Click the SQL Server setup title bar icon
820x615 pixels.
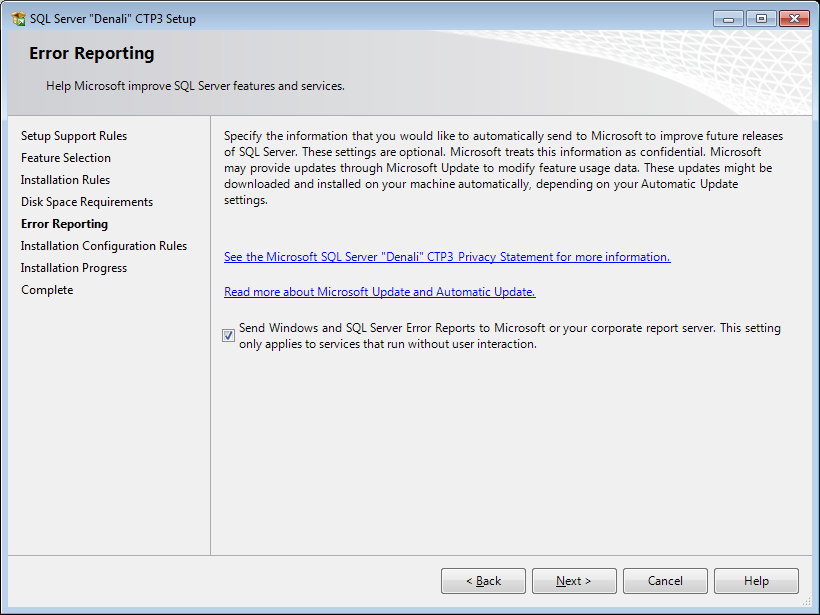[18, 19]
